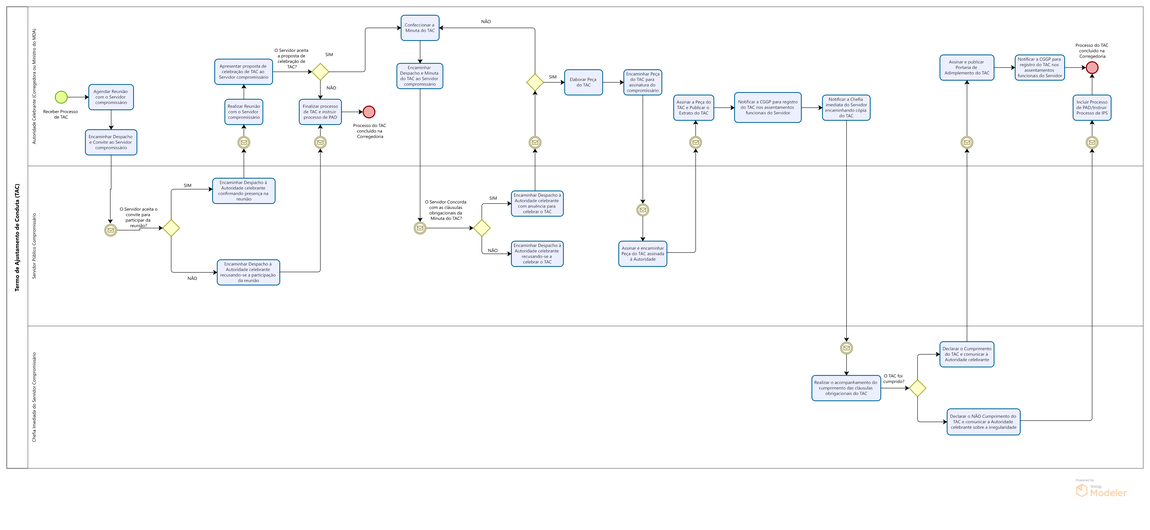Select gateway 'O TAC foi cumprido?'

(x=918, y=388)
